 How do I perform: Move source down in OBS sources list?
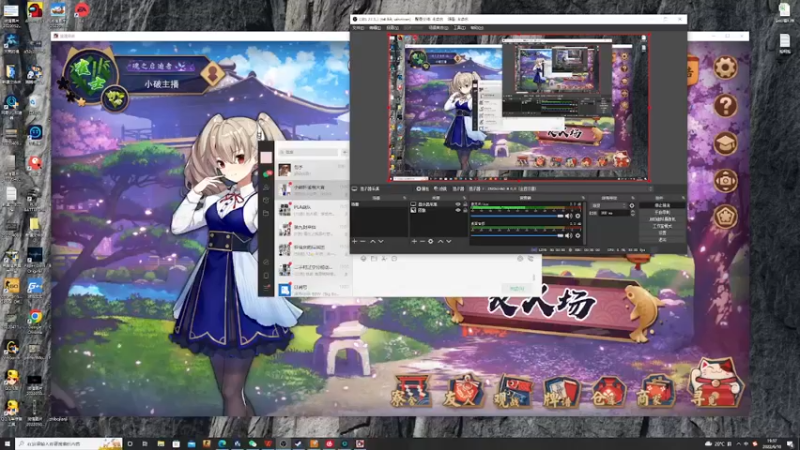pos(448,241)
